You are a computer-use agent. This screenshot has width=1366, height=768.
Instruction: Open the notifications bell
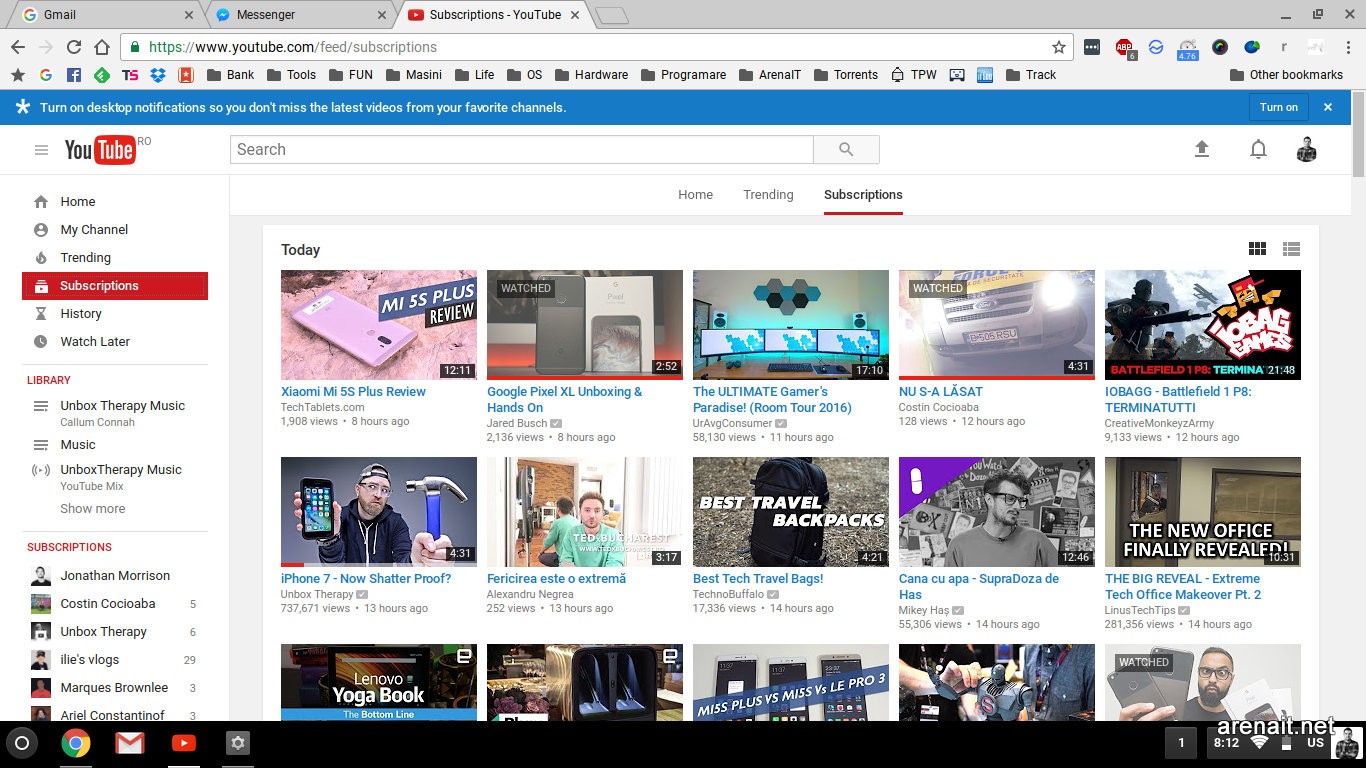[x=1258, y=149]
